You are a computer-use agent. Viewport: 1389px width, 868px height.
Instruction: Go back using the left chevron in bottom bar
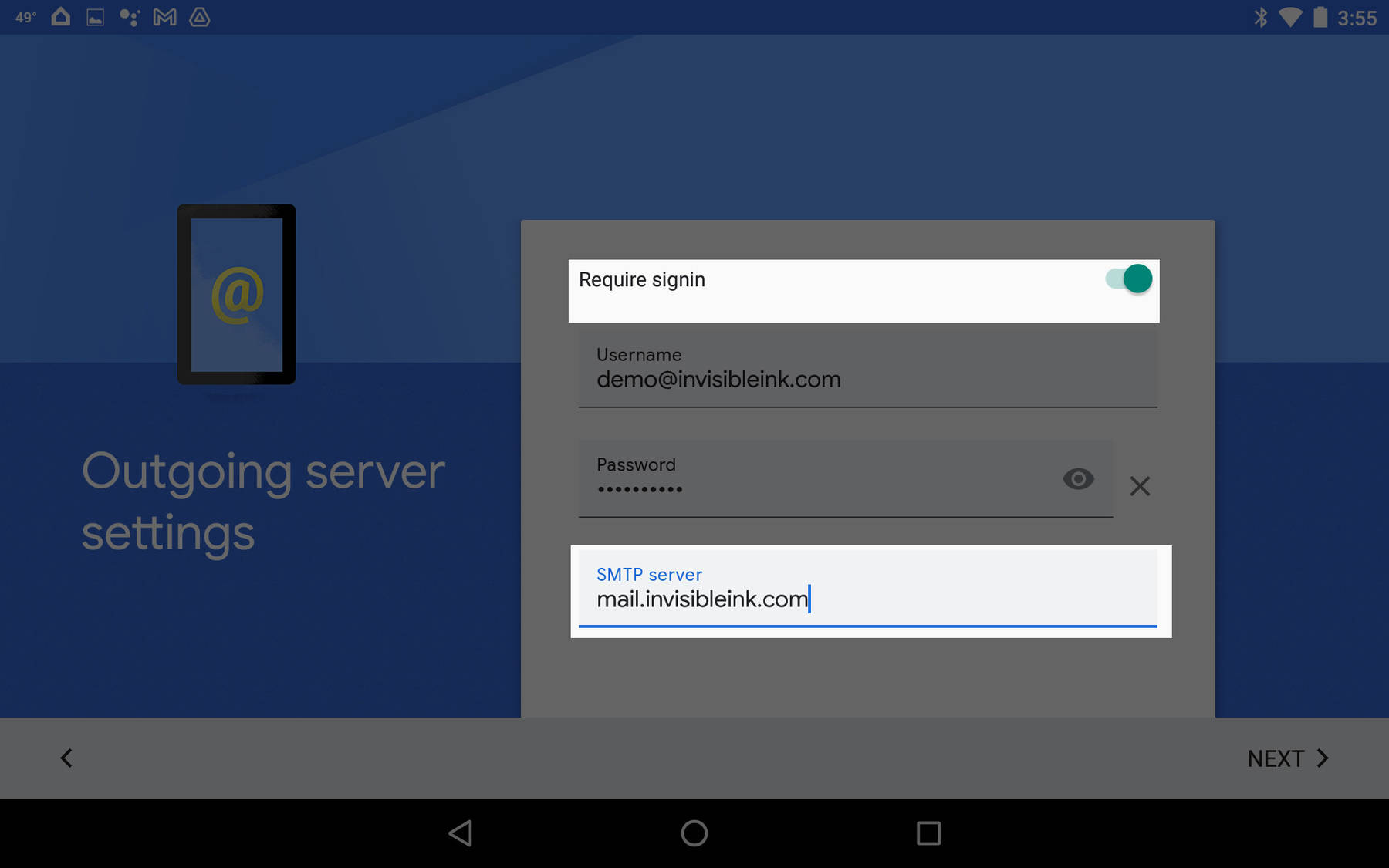(66, 758)
